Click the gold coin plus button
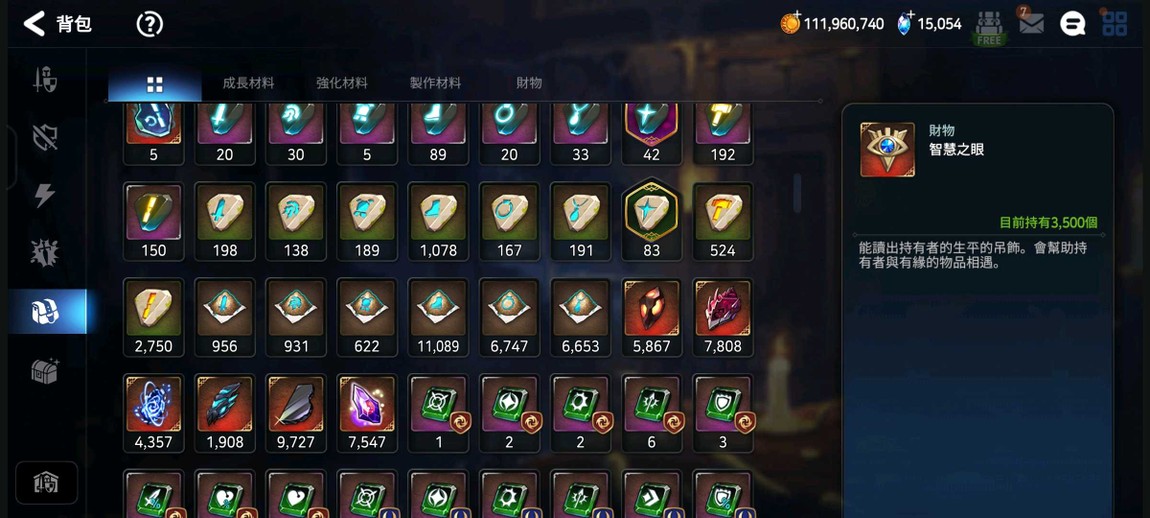The image size is (1150, 518). tap(790, 23)
